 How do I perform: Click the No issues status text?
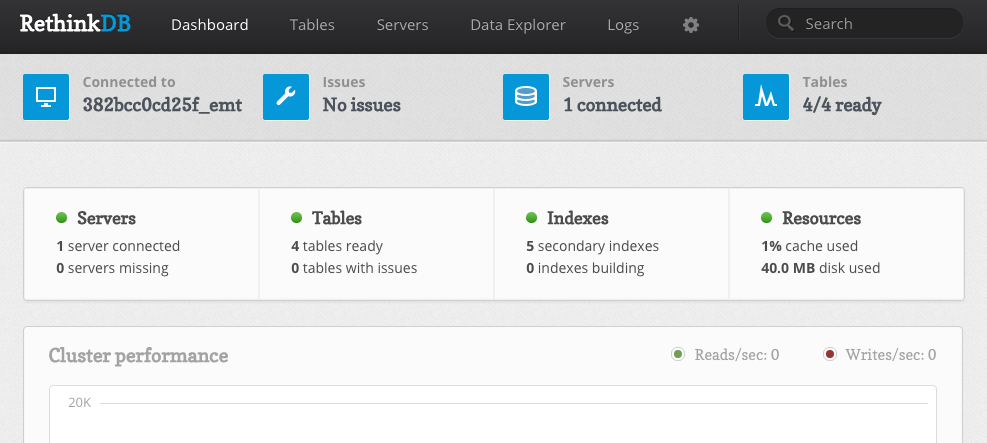[361, 105]
